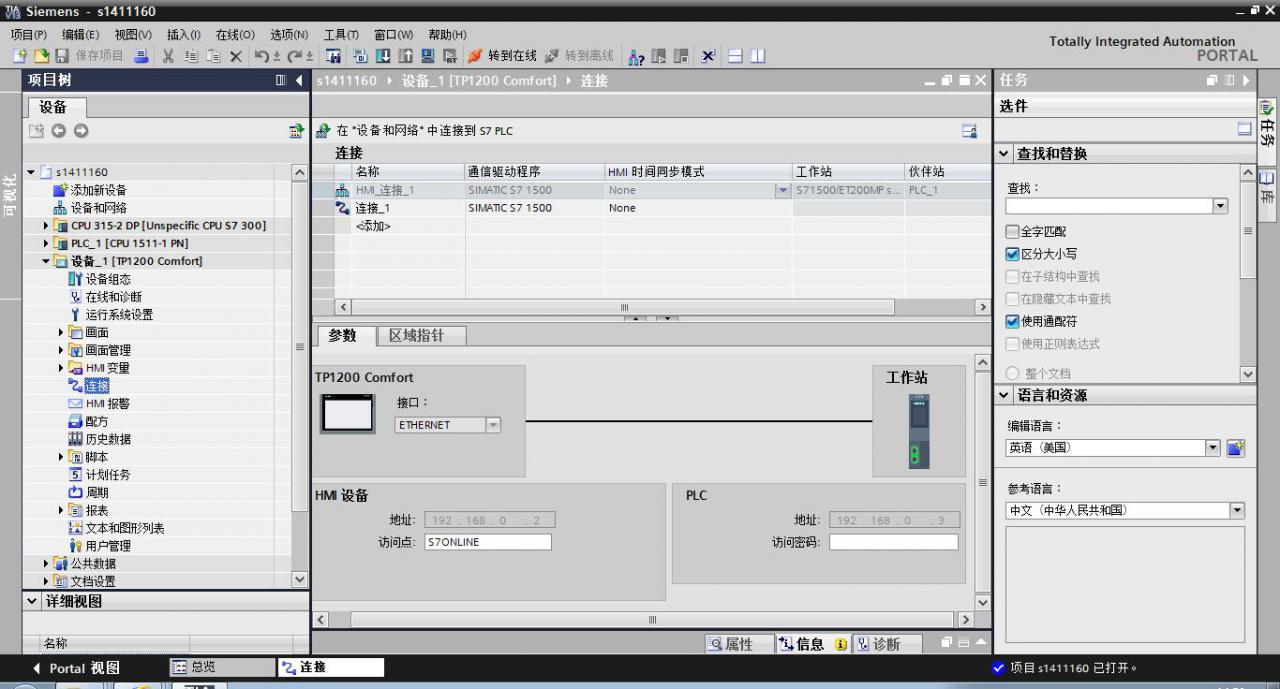Click the Cut scissors icon
The height and width of the screenshot is (689, 1280).
click(x=168, y=56)
